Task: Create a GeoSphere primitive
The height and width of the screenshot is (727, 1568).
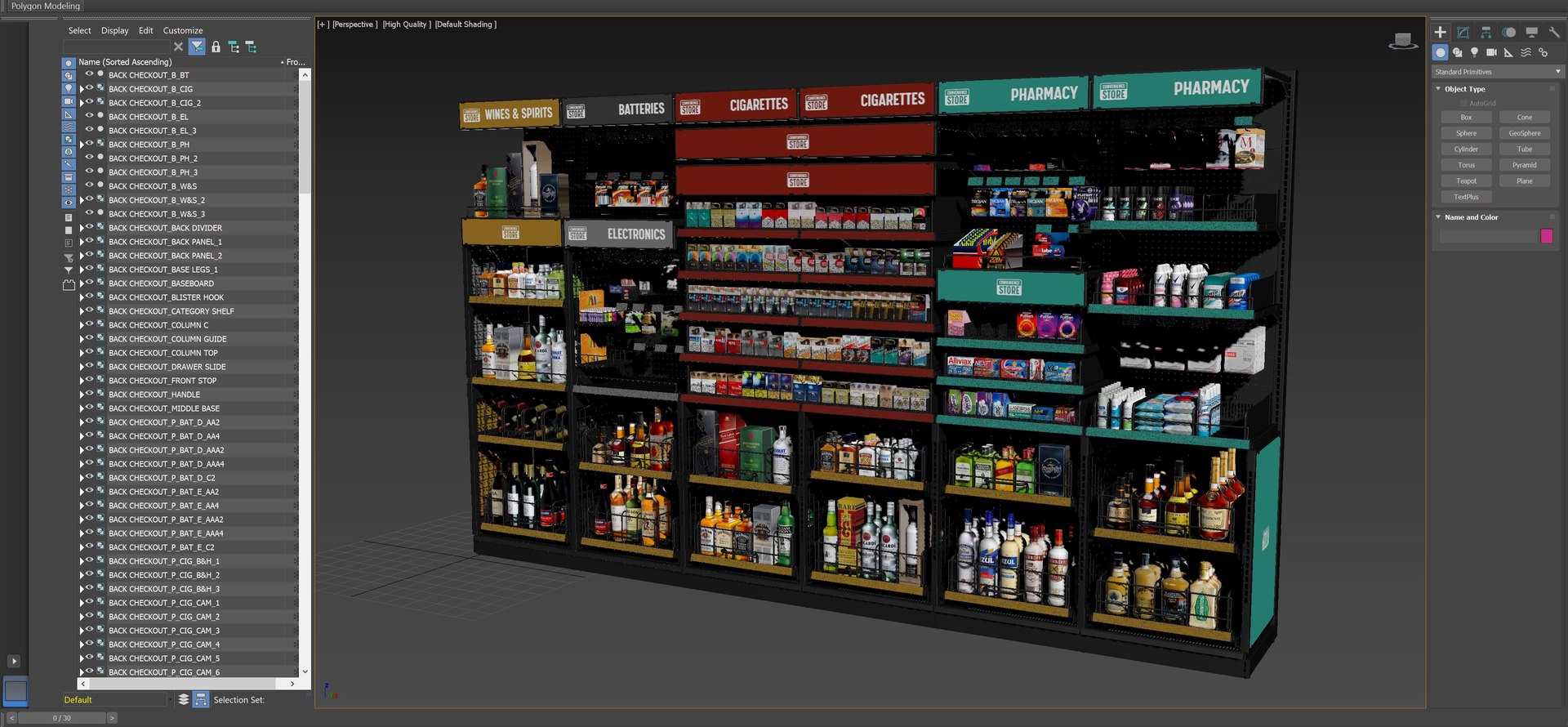Action: (1525, 133)
